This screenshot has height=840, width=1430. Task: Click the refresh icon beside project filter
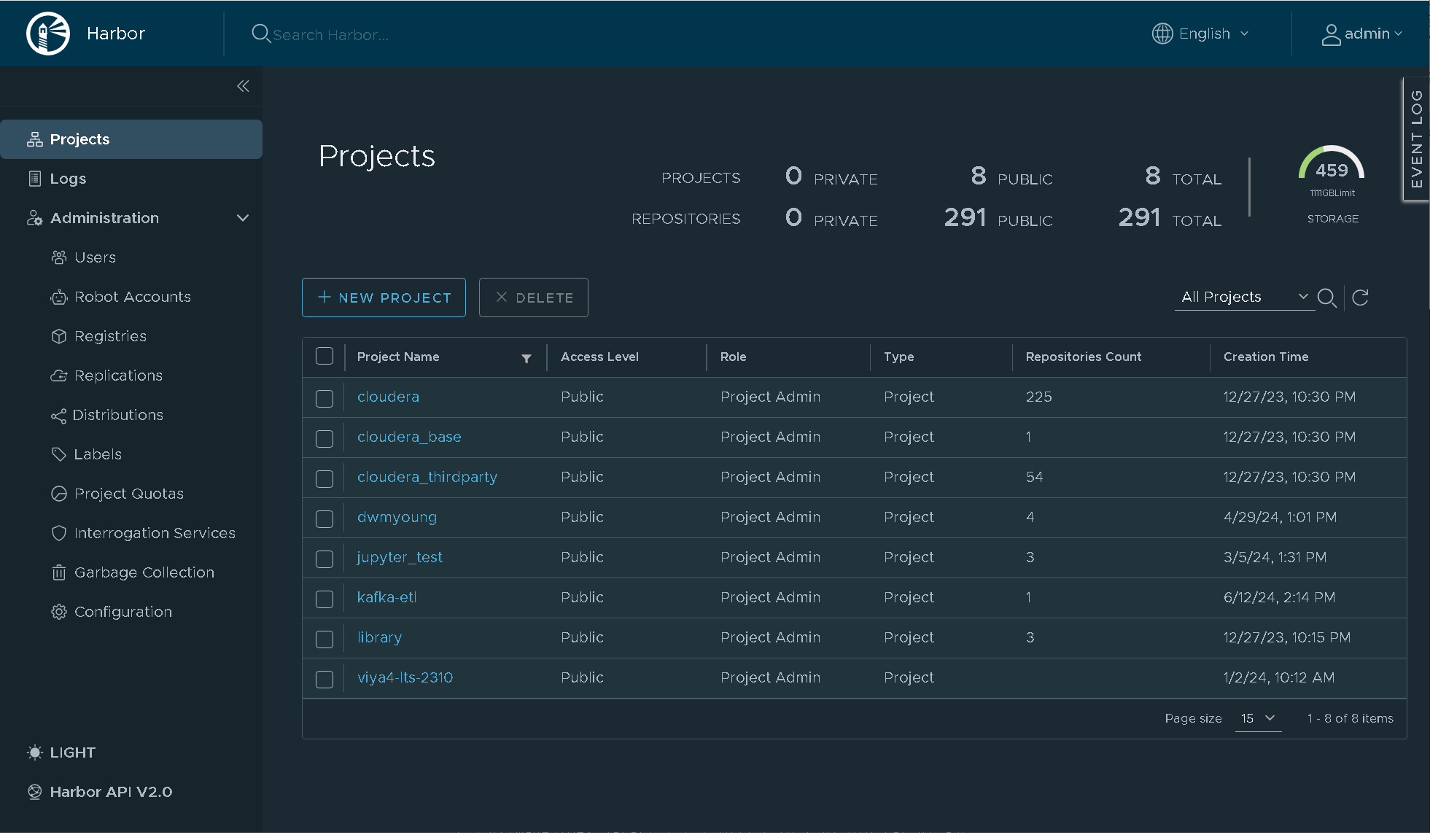[1360, 297]
